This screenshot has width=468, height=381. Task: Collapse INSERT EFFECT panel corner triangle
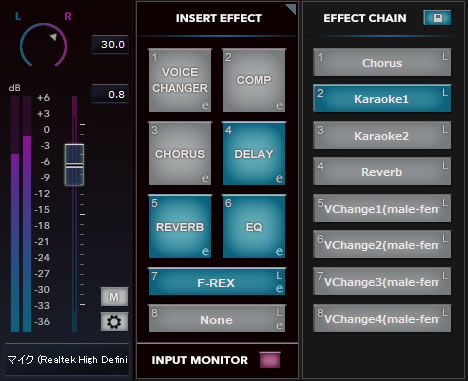click(291, 9)
